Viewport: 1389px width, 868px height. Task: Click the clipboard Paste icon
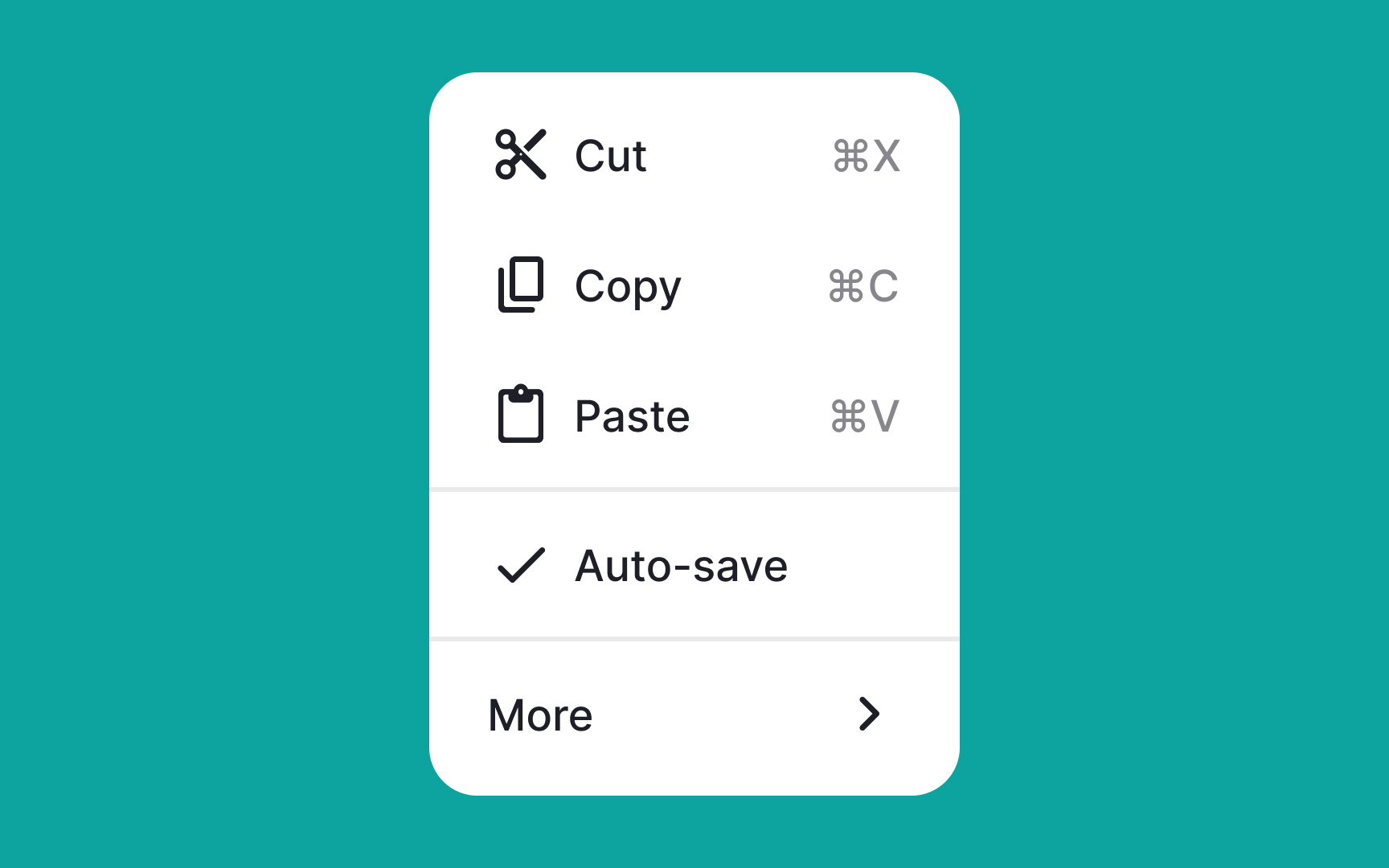point(521,414)
